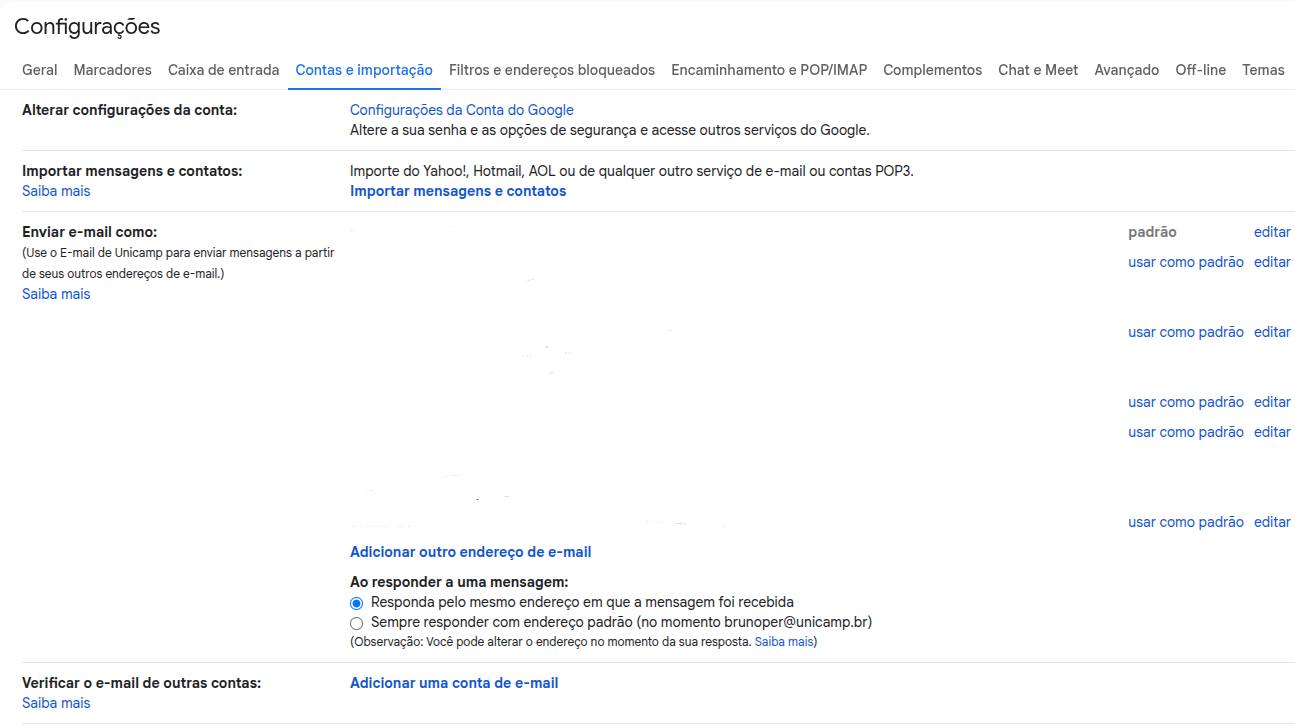
Task: Click 'editar' beside the padrão address
Action: [x=1272, y=232]
